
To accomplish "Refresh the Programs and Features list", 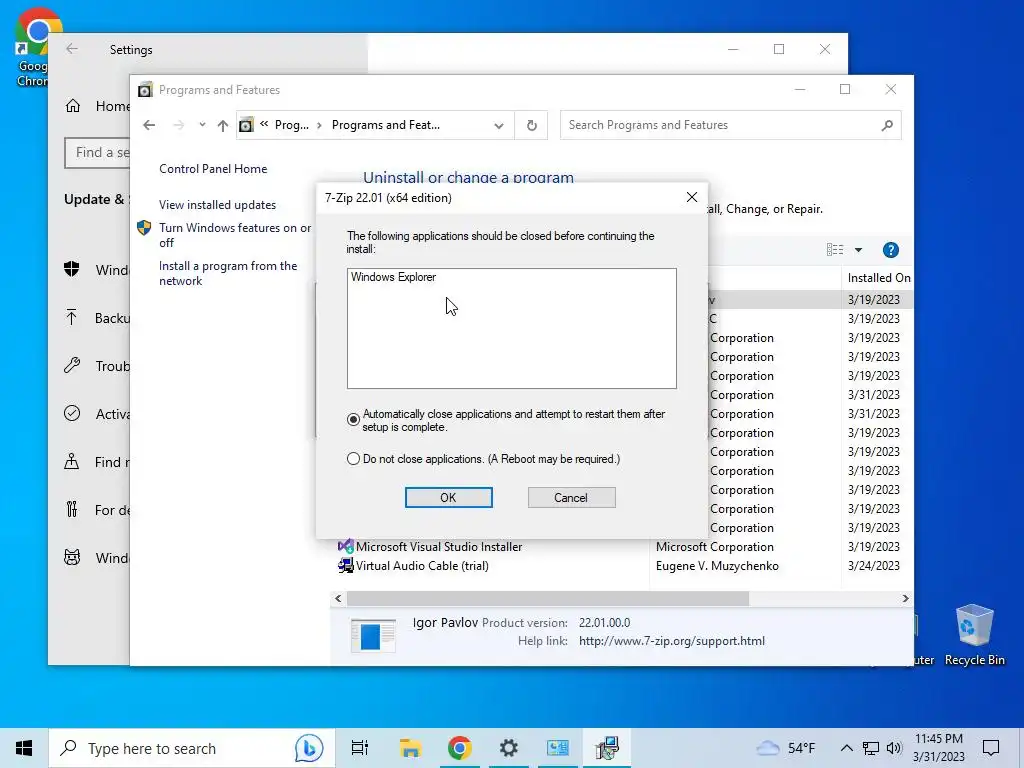I will pos(532,125).
